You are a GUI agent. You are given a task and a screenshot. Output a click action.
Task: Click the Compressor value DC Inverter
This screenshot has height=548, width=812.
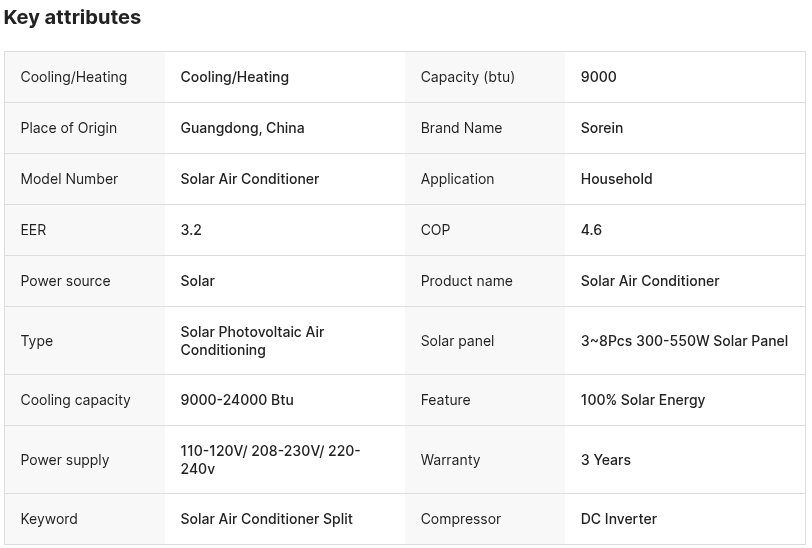pyautogui.click(x=618, y=519)
